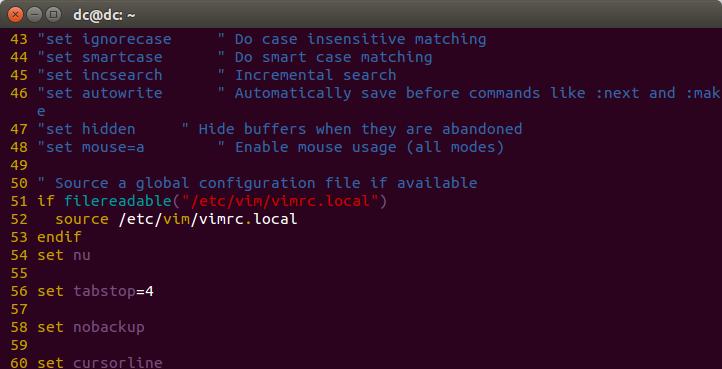Click the word 'smartcase' on line 44

[x=122, y=57]
